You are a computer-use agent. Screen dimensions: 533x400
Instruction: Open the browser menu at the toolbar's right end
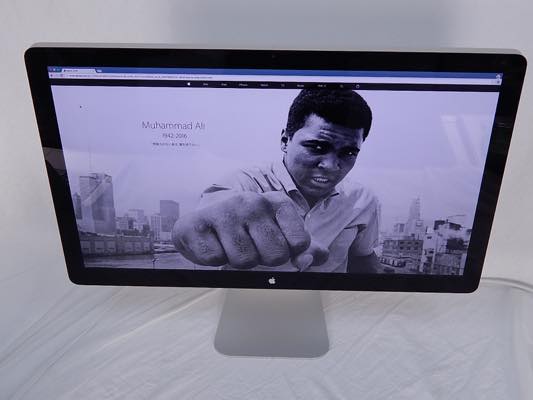499,82
